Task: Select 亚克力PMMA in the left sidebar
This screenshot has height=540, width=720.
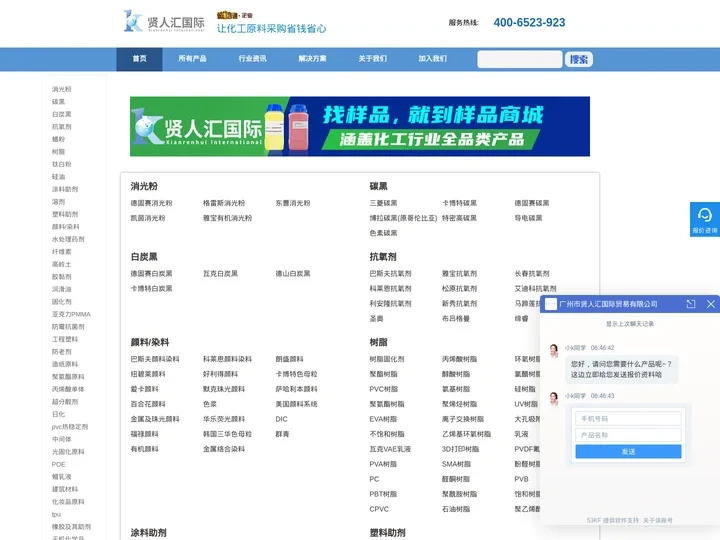Action: pyautogui.click(x=71, y=314)
